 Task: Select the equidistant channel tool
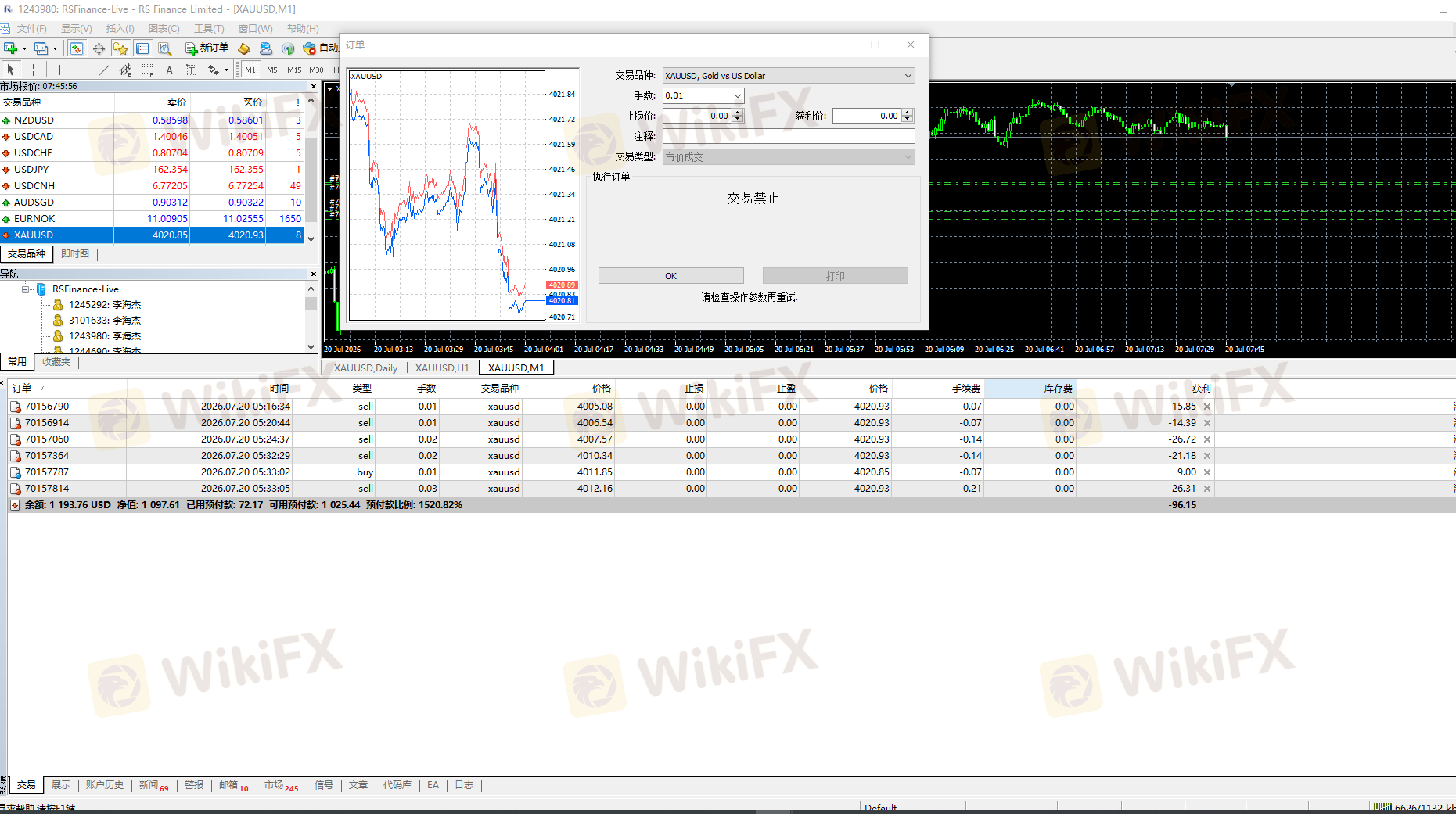pos(125,70)
